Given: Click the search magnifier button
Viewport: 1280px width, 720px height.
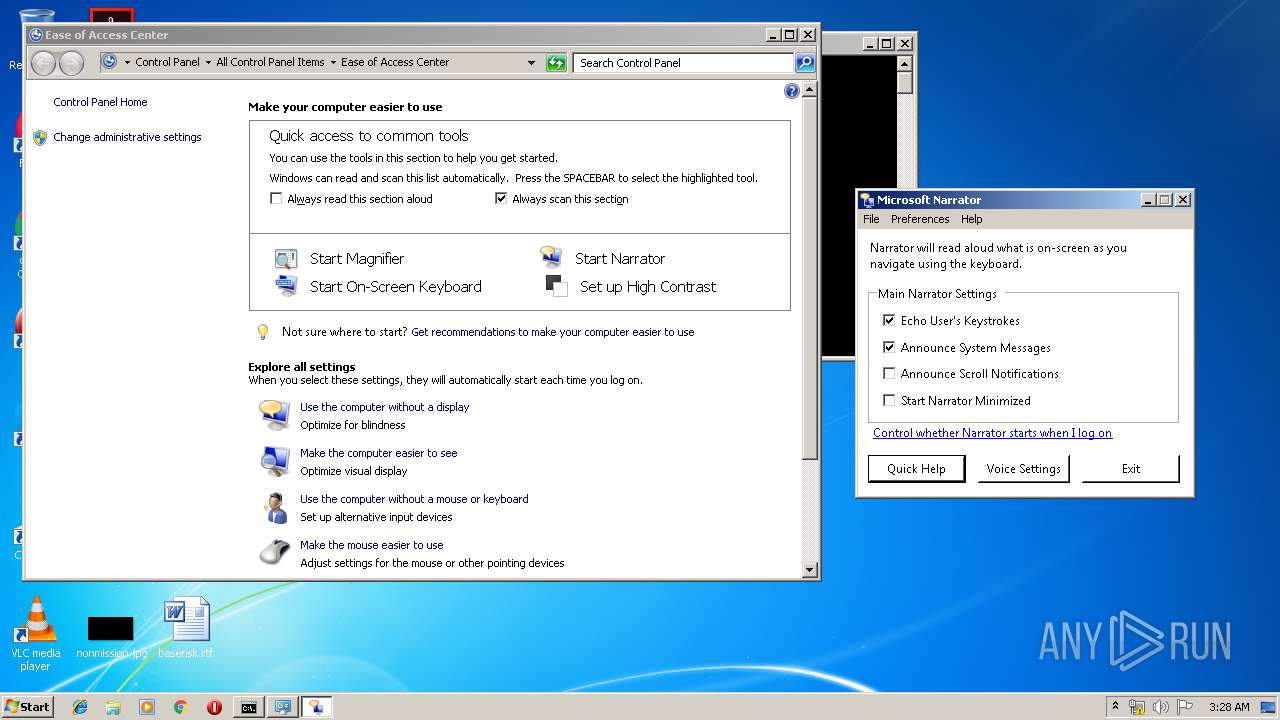Looking at the screenshot, I should click(805, 63).
